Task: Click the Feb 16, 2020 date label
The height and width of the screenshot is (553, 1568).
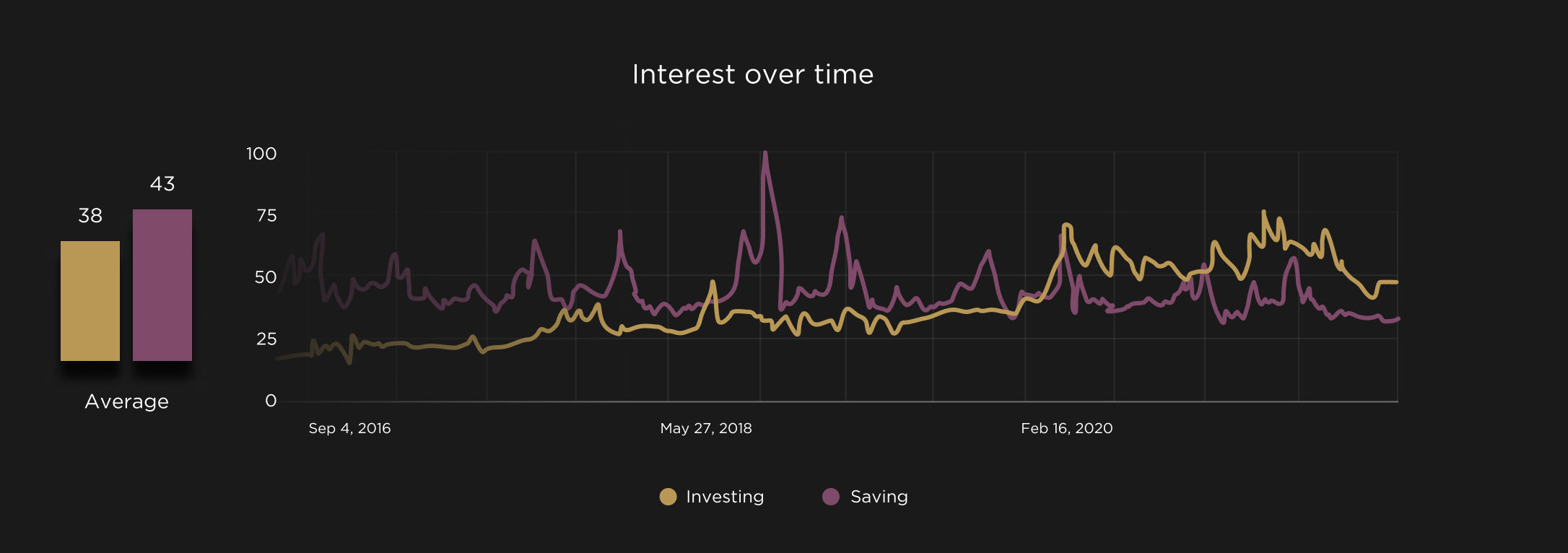Action: click(x=1066, y=428)
